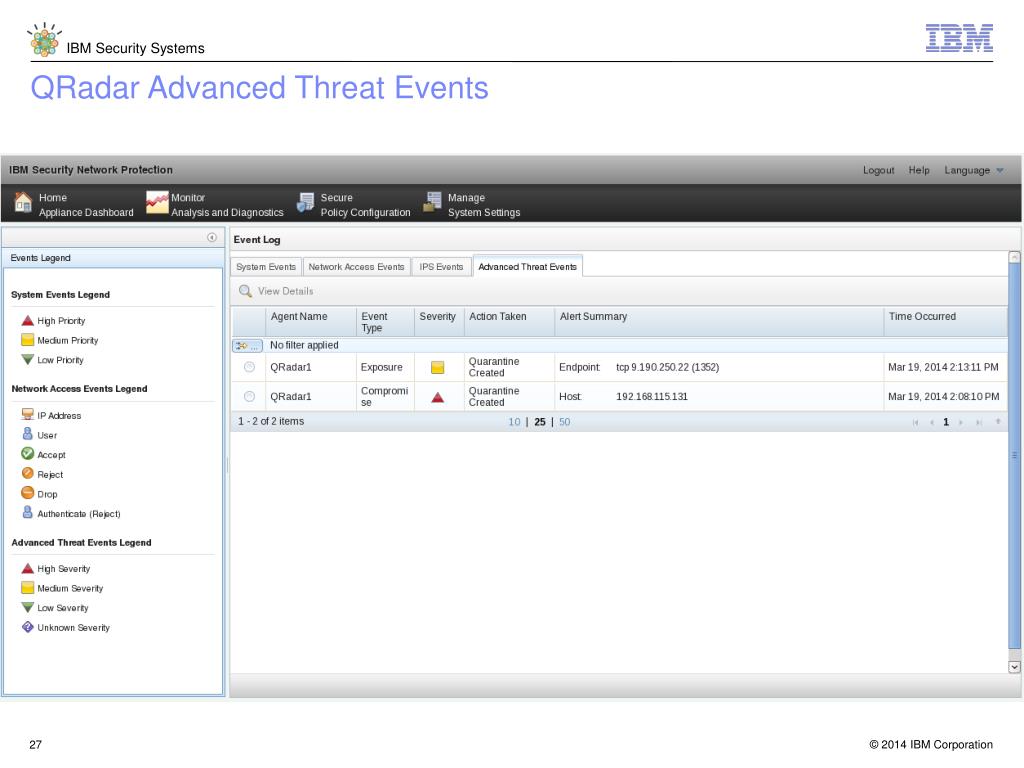Go to previous page of results

click(931, 423)
